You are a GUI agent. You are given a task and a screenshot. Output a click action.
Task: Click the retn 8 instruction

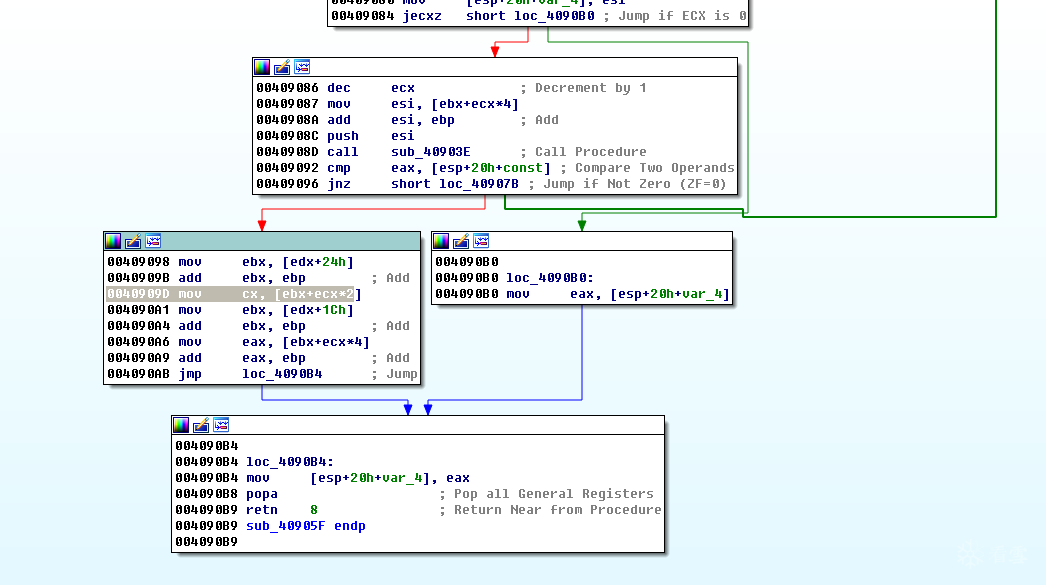(418, 510)
